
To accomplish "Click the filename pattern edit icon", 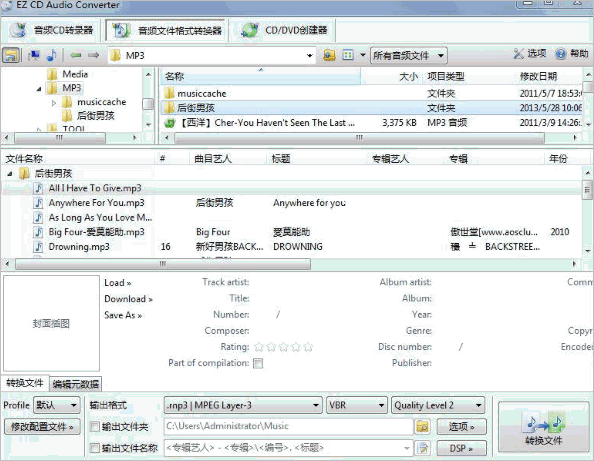I will [422, 448].
